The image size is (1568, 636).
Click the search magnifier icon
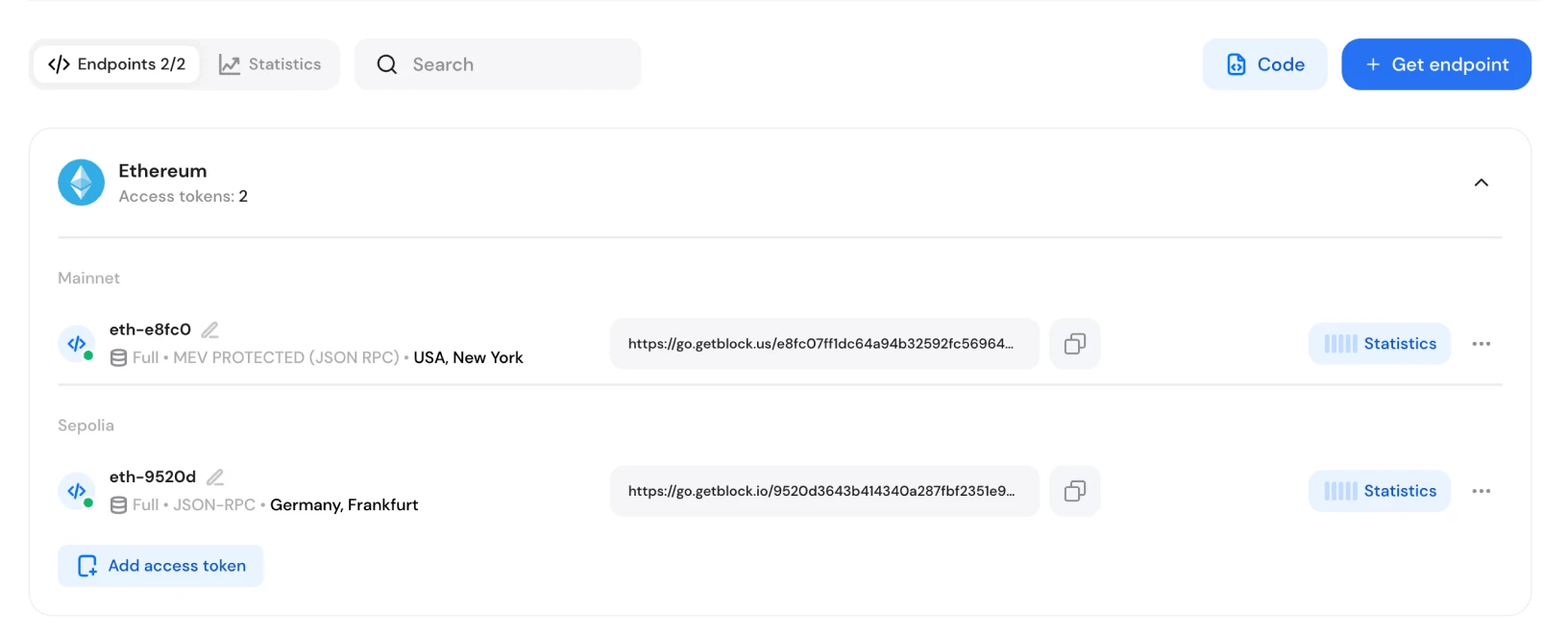[386, 63]
